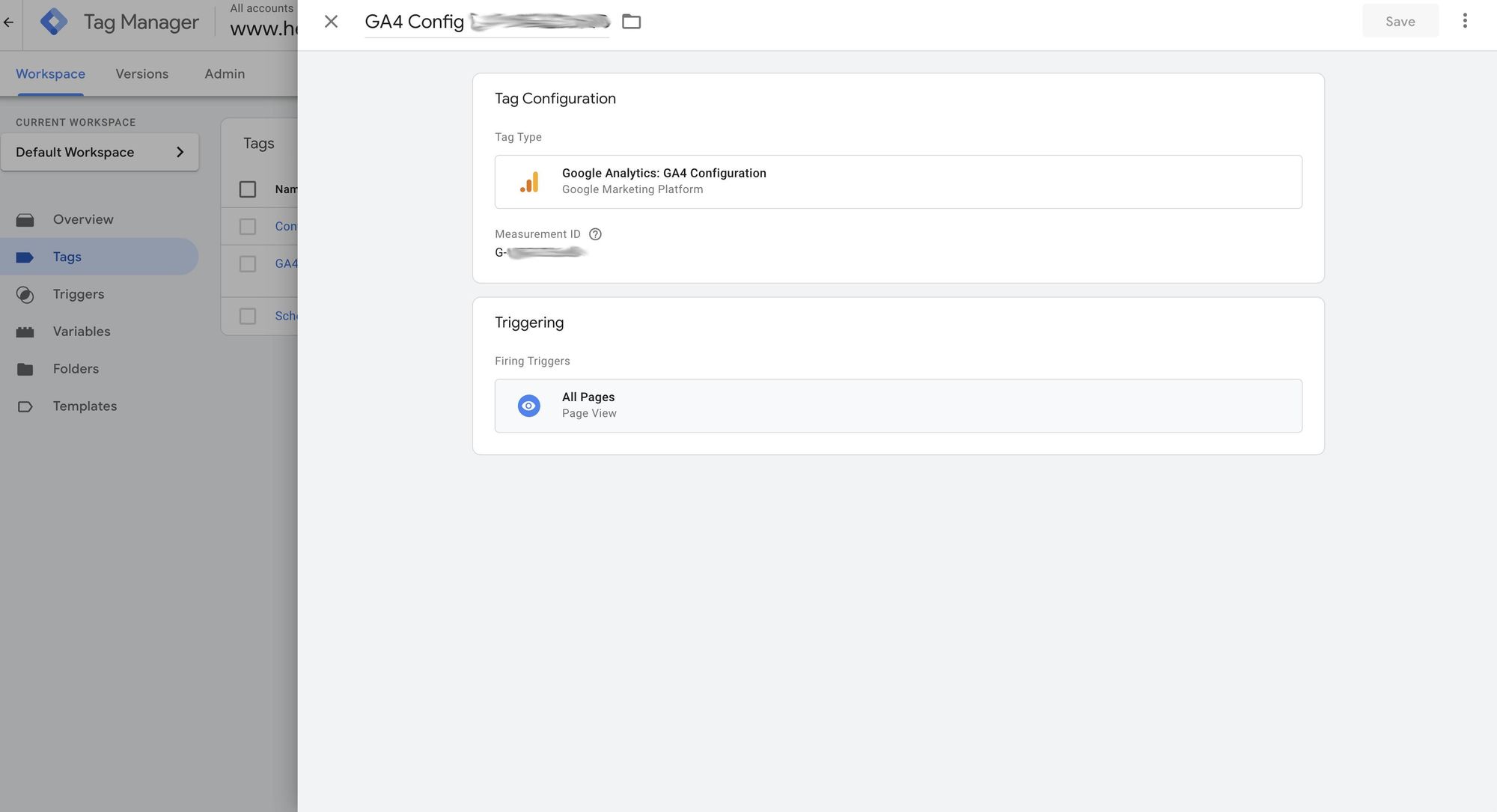Click the Firing Triggers label
The width and height of the screenshot is (1497, 812).
(532, 361)
